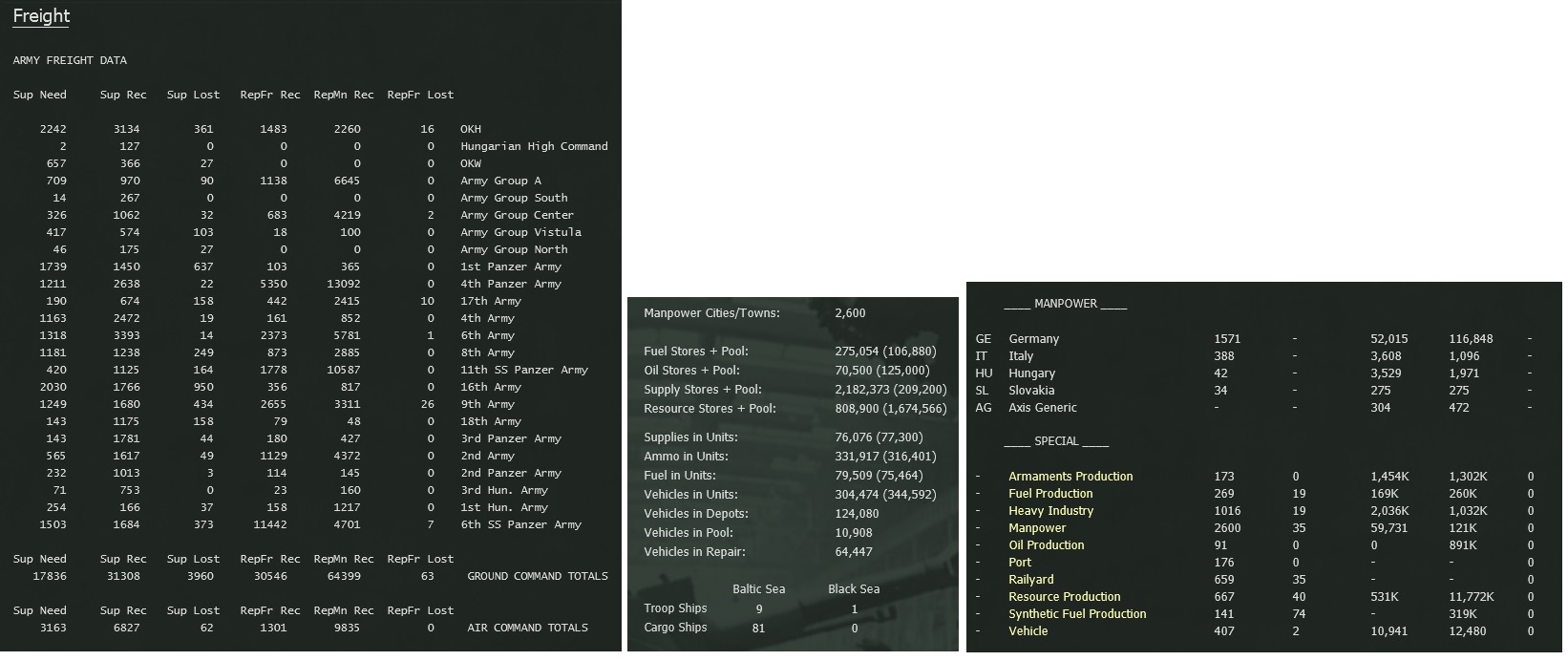Click the OKH row name
Image resolution: width=1568 pixels, height=661 pixels.
coord(471,129)
